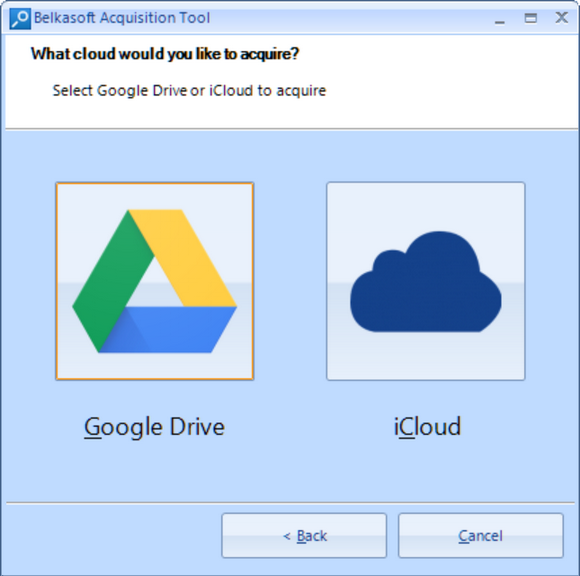
Task: Click the hollow center of Drive triangle
Action: click(154, 287)
